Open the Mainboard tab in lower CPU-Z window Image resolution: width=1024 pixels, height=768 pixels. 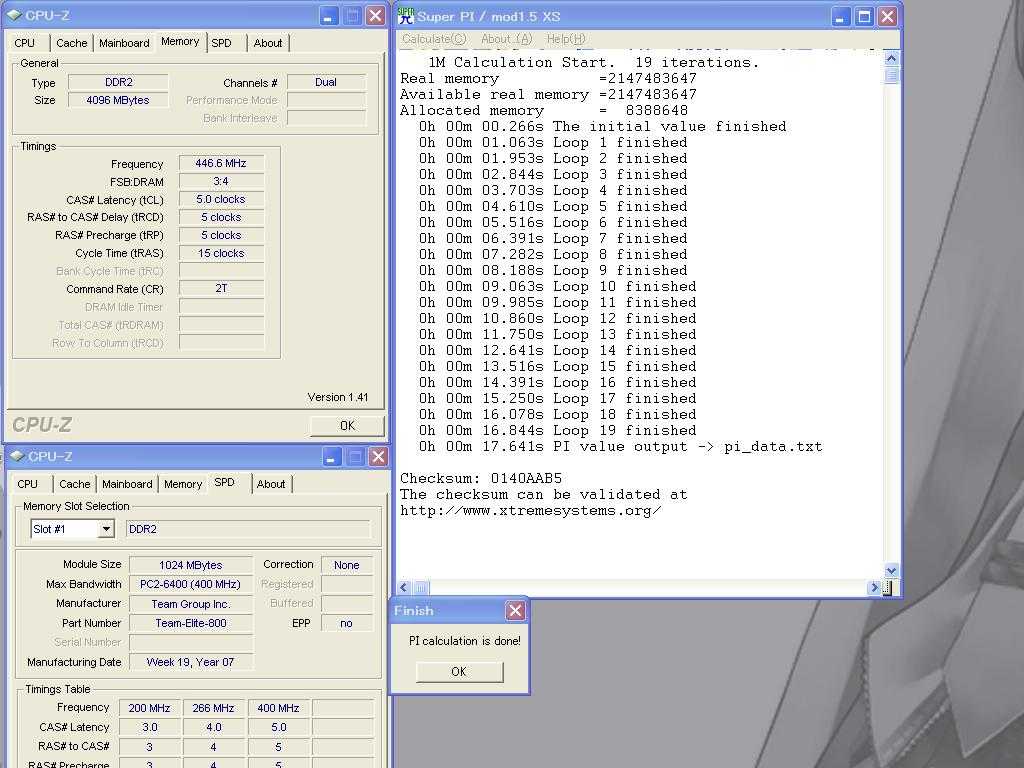point(127,484)
